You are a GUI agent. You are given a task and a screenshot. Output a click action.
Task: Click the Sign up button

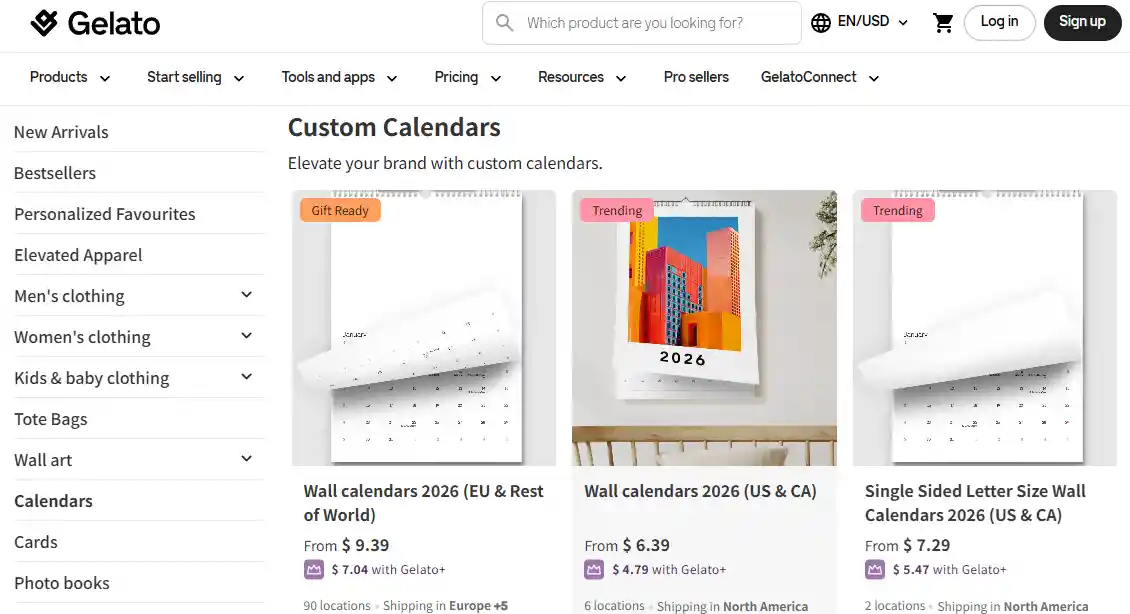pos(1082,21)
